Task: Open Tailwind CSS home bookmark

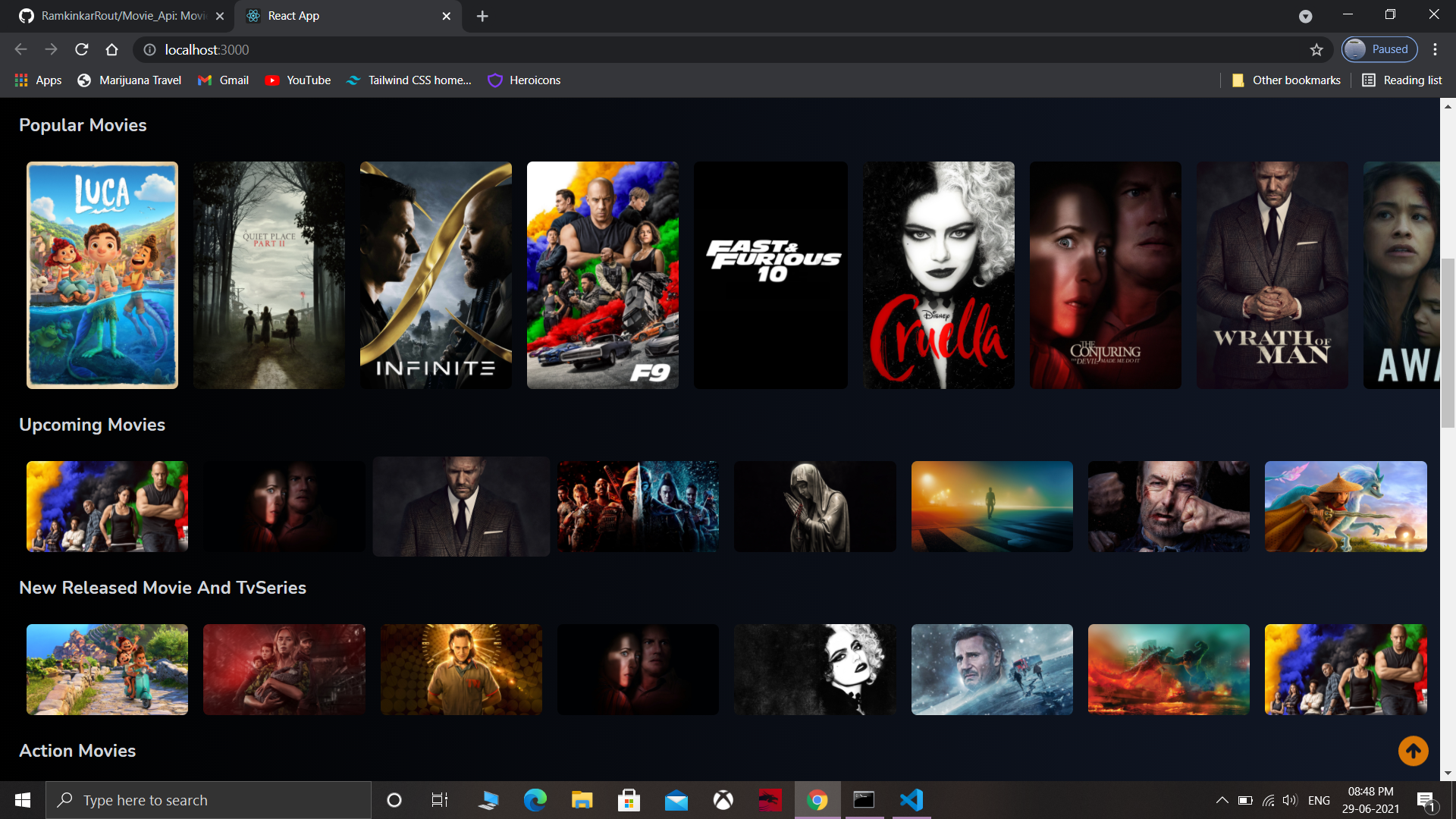Action: pyautogui.click(x=409, y=80)
